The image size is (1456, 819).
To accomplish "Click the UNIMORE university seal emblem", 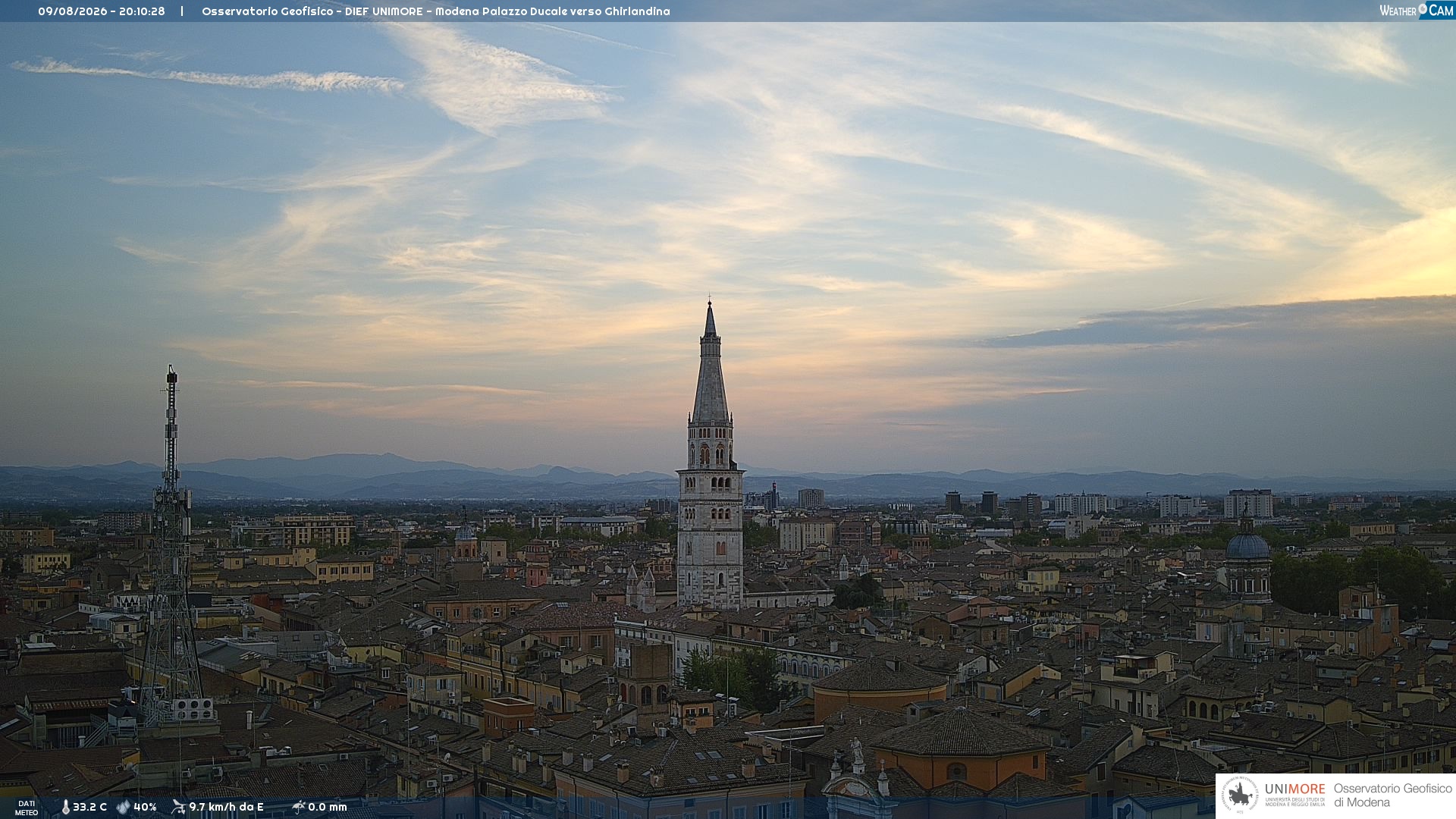I will (x=1240, y=795).
